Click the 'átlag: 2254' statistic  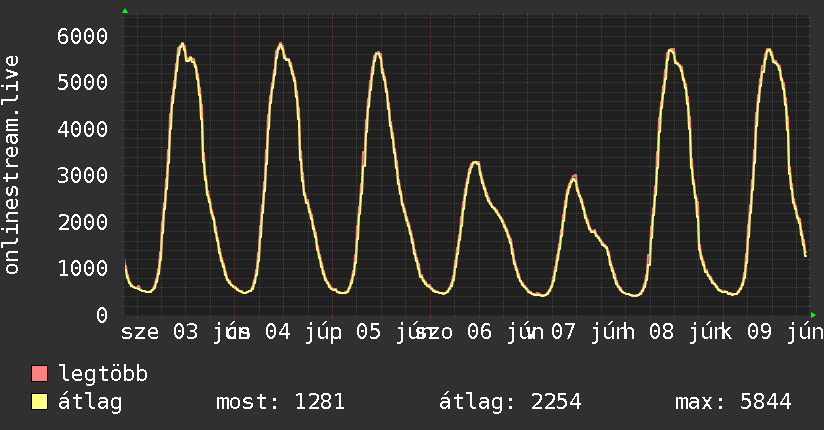point(510,402)
